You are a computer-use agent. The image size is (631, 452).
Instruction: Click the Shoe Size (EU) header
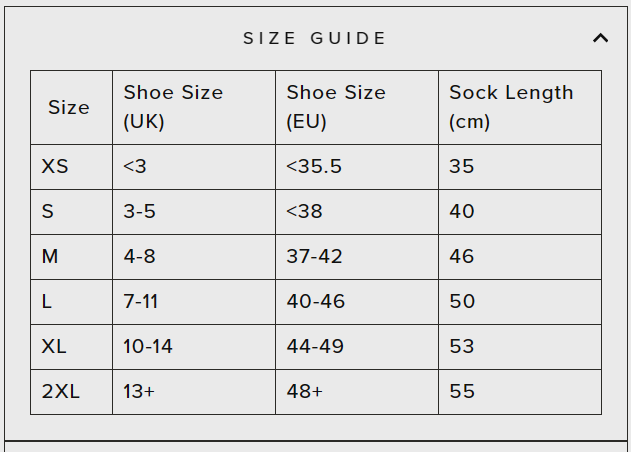[336, 107]
